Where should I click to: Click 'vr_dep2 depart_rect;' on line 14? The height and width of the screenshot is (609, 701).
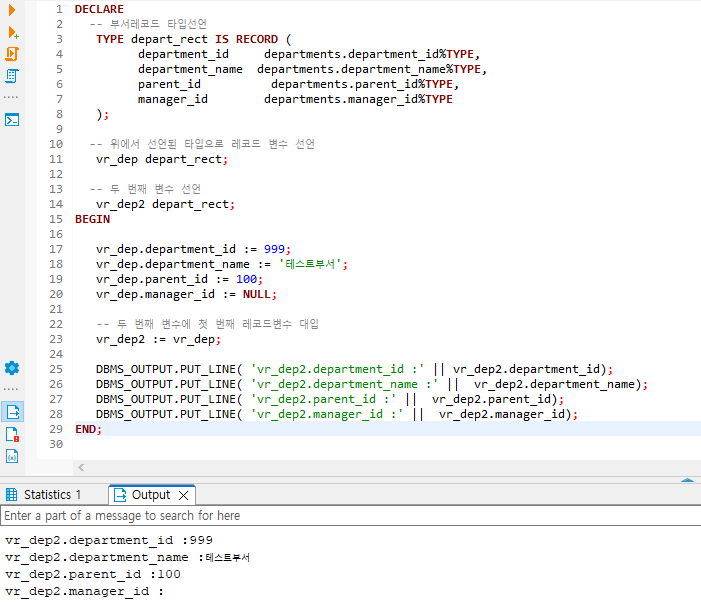165,204
